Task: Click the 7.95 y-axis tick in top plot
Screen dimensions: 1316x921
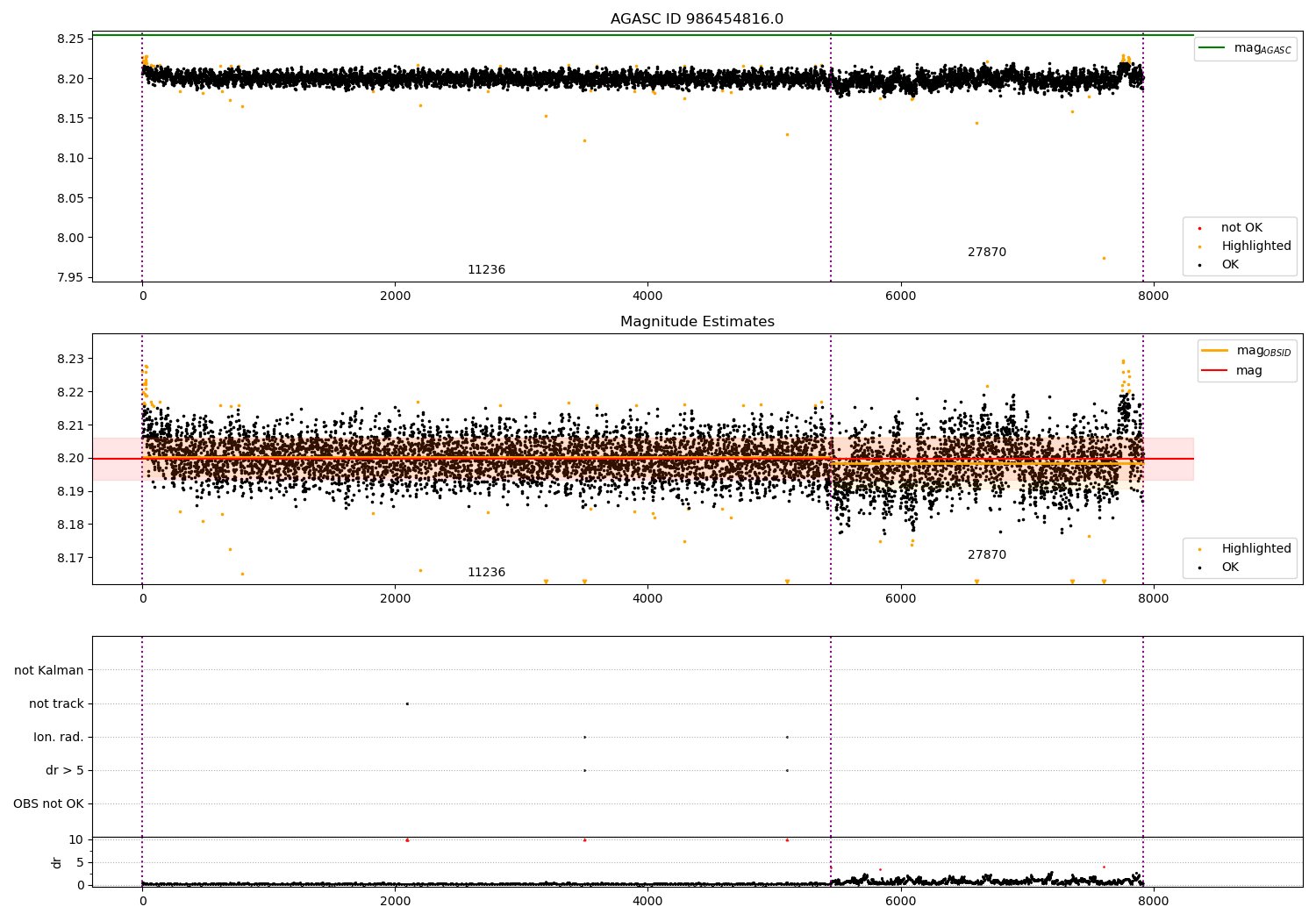Action: click(x=70, y=277)
